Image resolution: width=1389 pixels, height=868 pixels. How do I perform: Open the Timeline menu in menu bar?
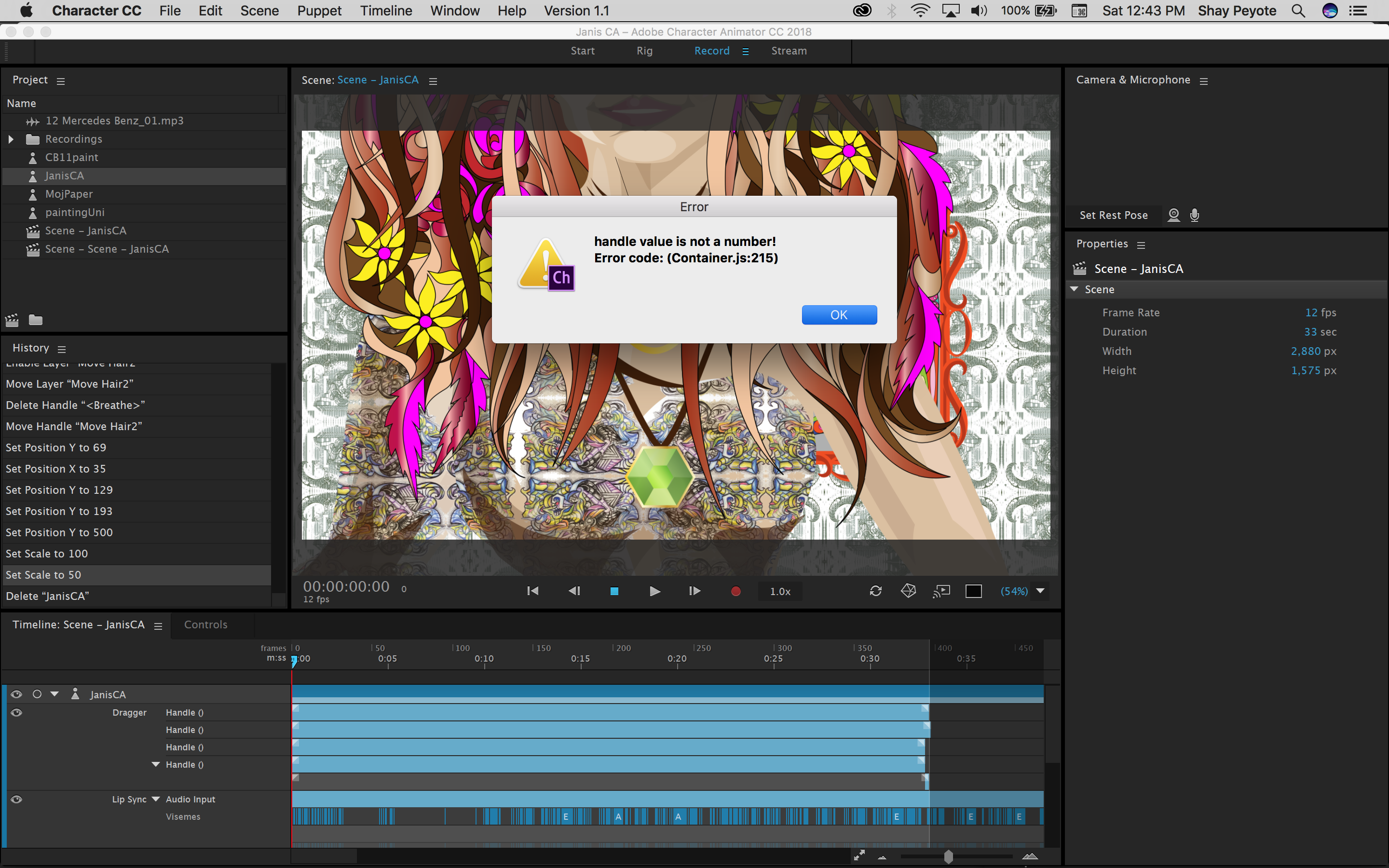coord(385,10)
